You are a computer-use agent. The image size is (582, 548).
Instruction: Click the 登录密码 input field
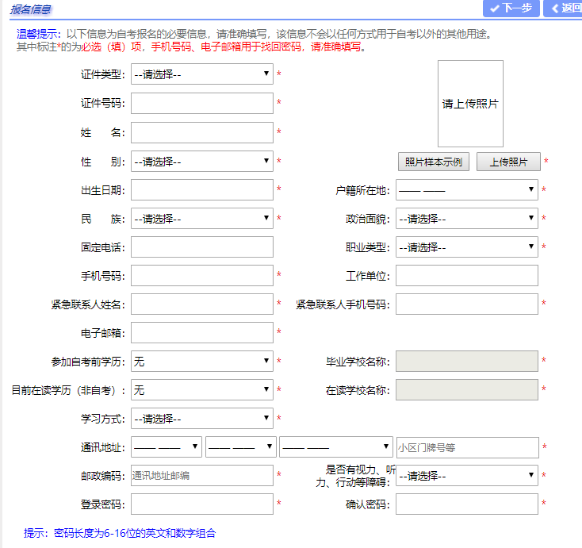[202, 504]
